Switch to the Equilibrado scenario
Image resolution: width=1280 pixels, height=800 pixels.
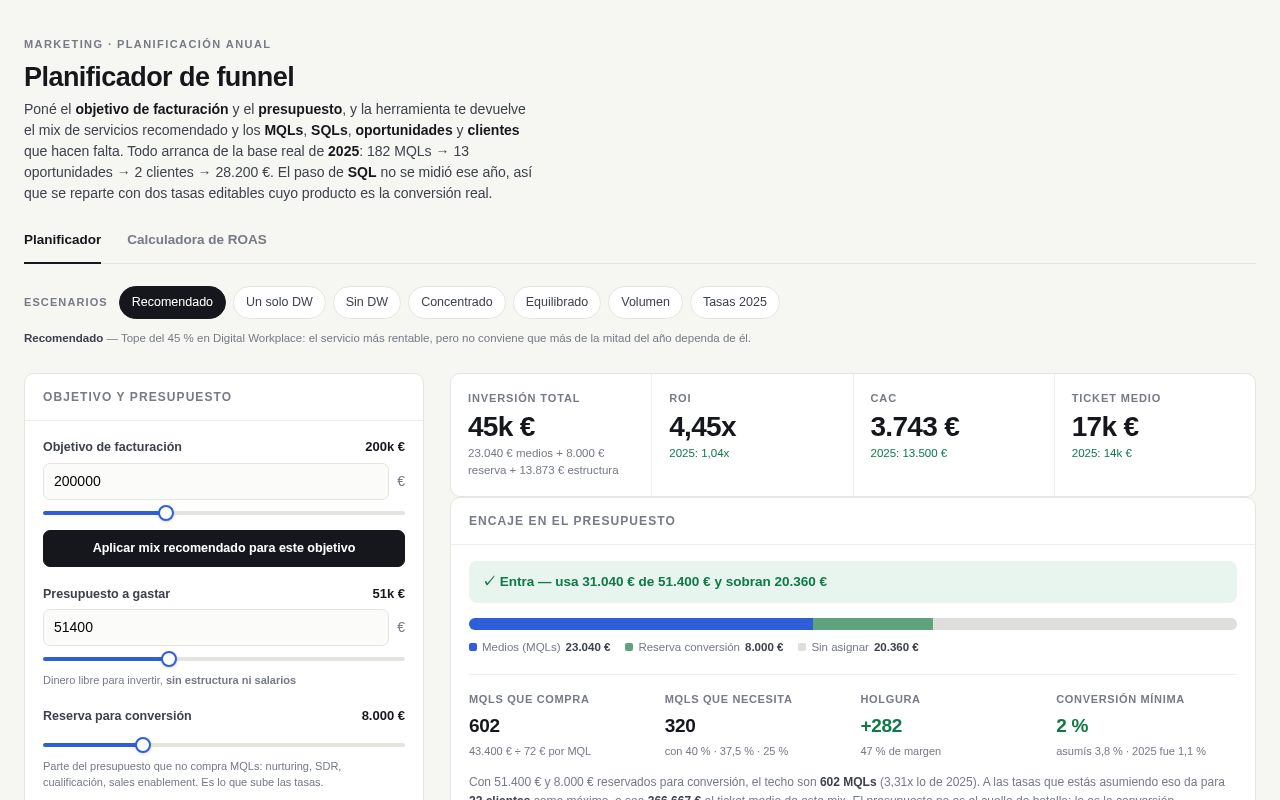[x=557, y=302]
